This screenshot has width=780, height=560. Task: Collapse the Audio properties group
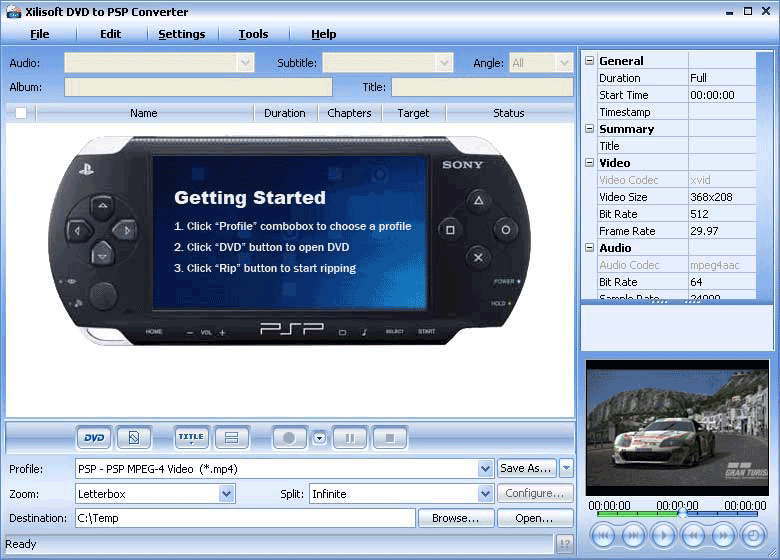point(590,248)
